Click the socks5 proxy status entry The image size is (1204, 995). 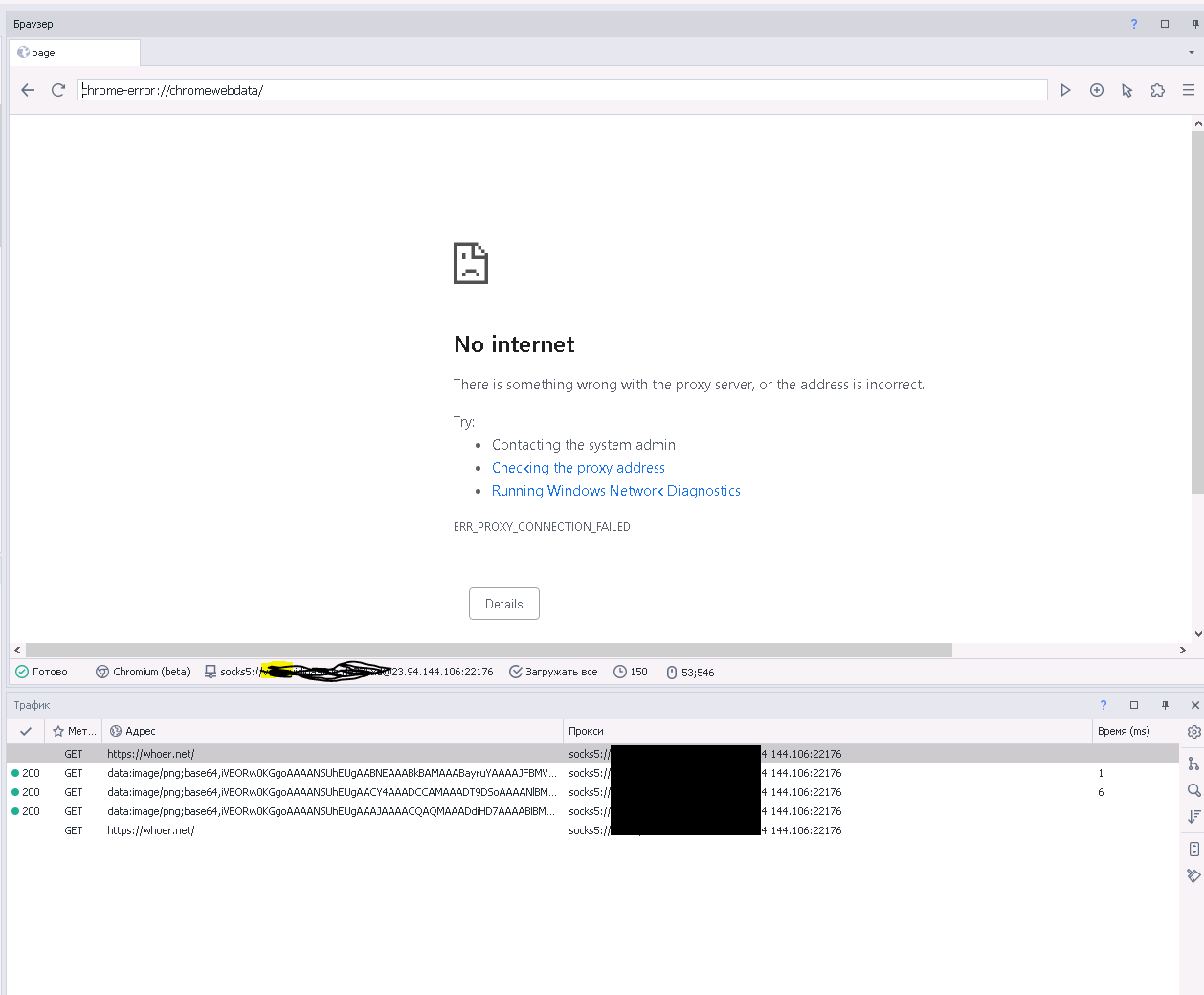(x=348, y=672)
